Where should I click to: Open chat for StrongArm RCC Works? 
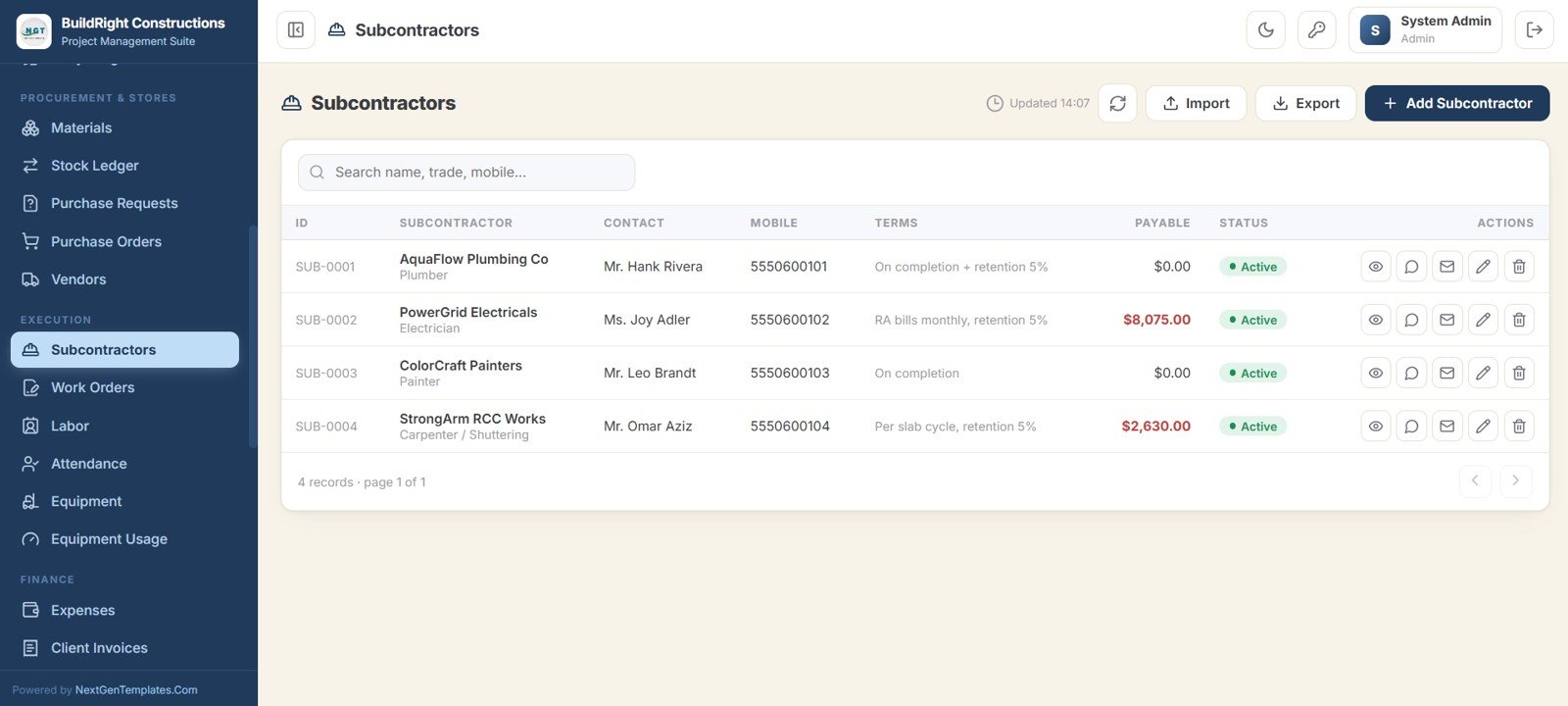pyautogui.click(x=1411, y=427)
